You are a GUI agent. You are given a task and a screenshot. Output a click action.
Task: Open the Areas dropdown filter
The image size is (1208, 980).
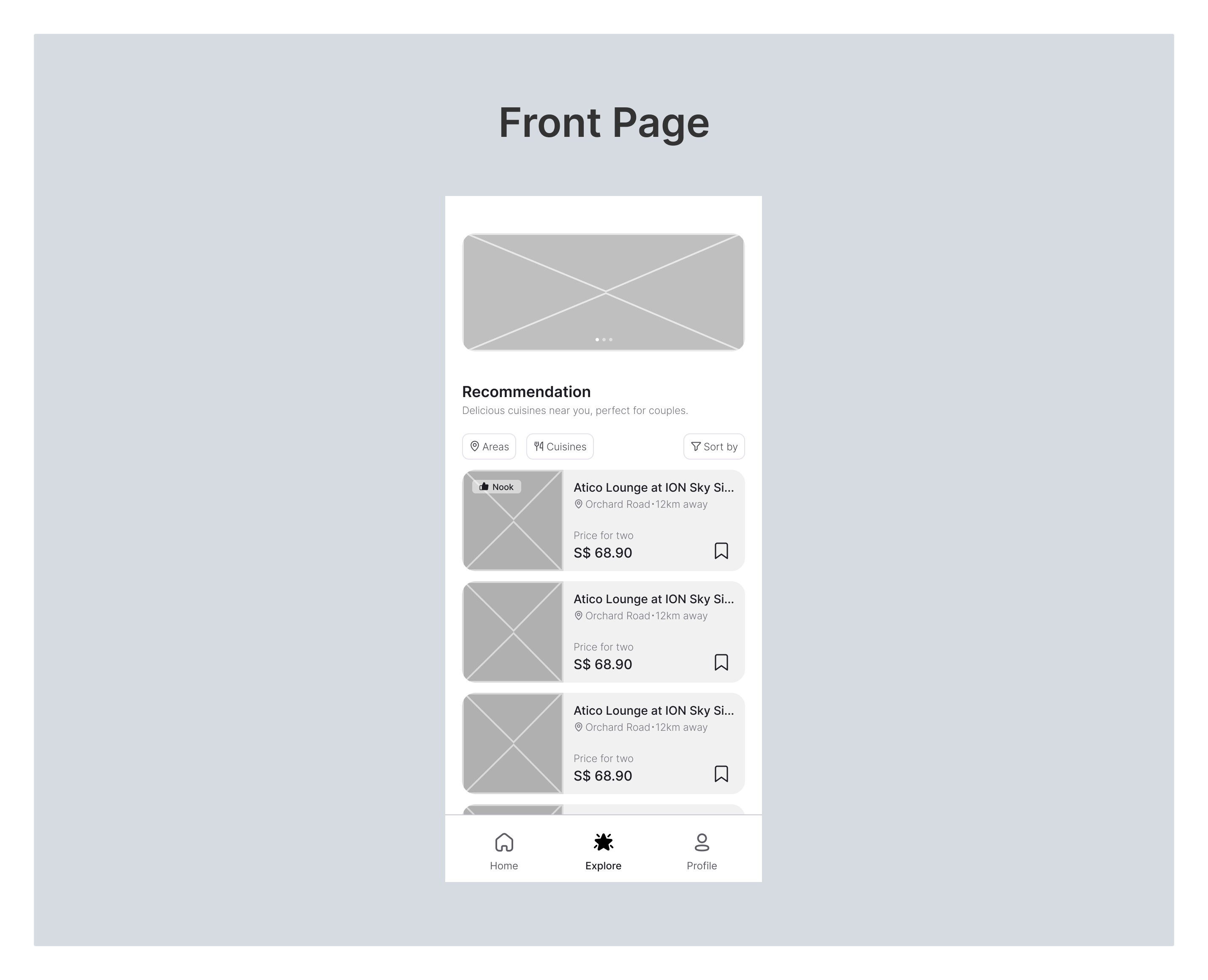(490, 447)
